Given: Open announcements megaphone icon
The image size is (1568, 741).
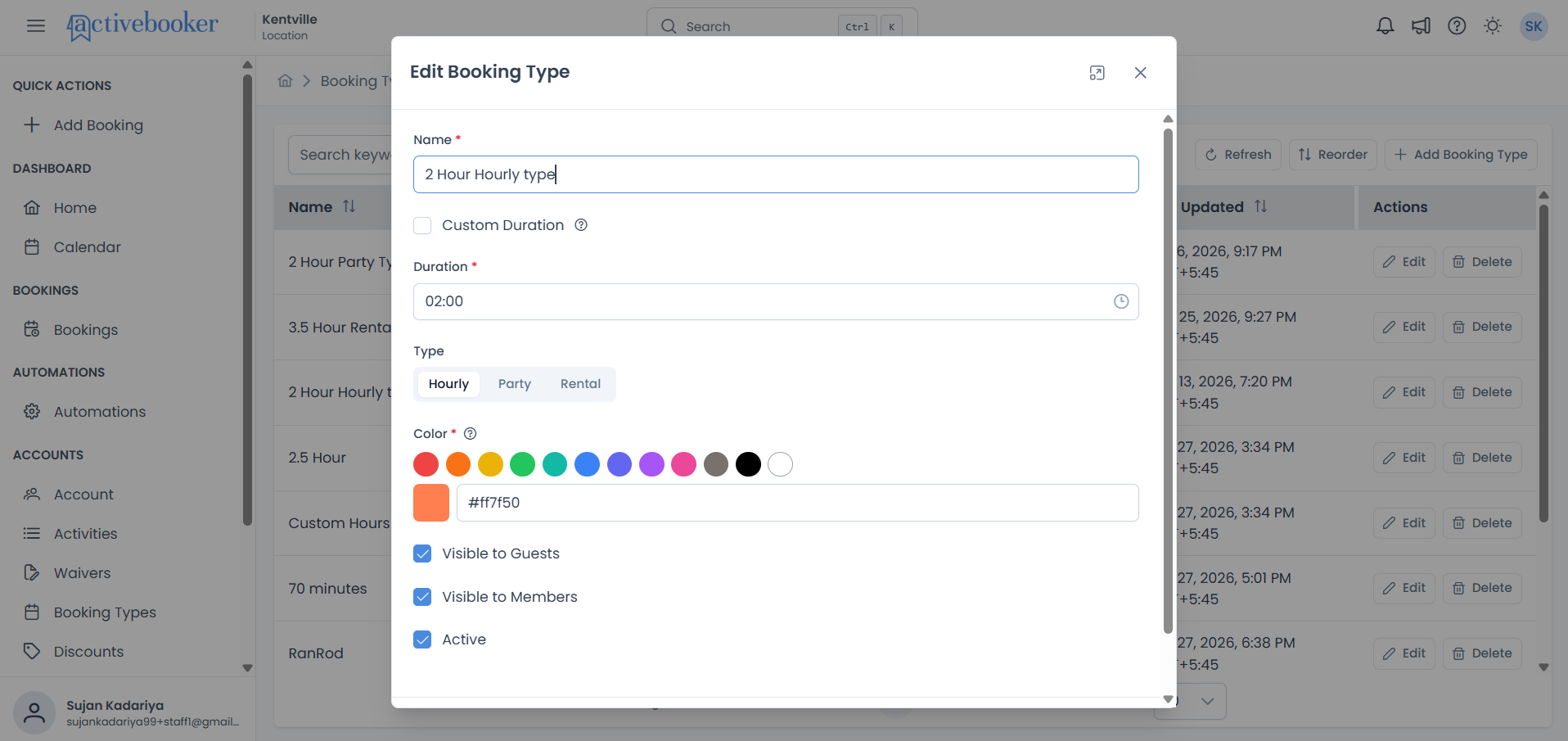Looking at the screenshot, I should click(1421, 26).
